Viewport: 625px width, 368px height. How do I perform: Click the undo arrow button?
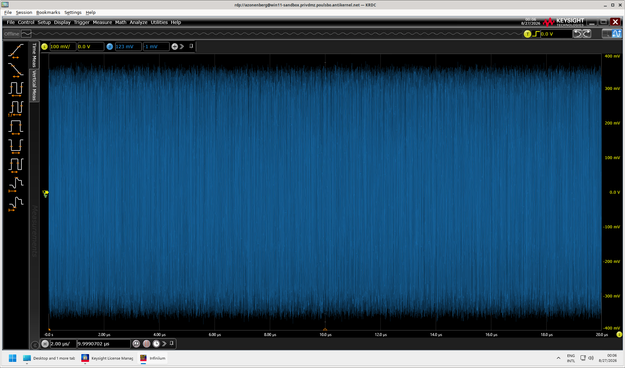[578, 34]
